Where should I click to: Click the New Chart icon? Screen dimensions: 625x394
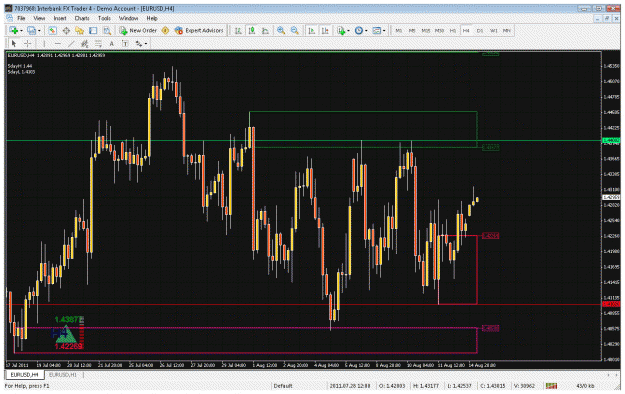[14, 31]
